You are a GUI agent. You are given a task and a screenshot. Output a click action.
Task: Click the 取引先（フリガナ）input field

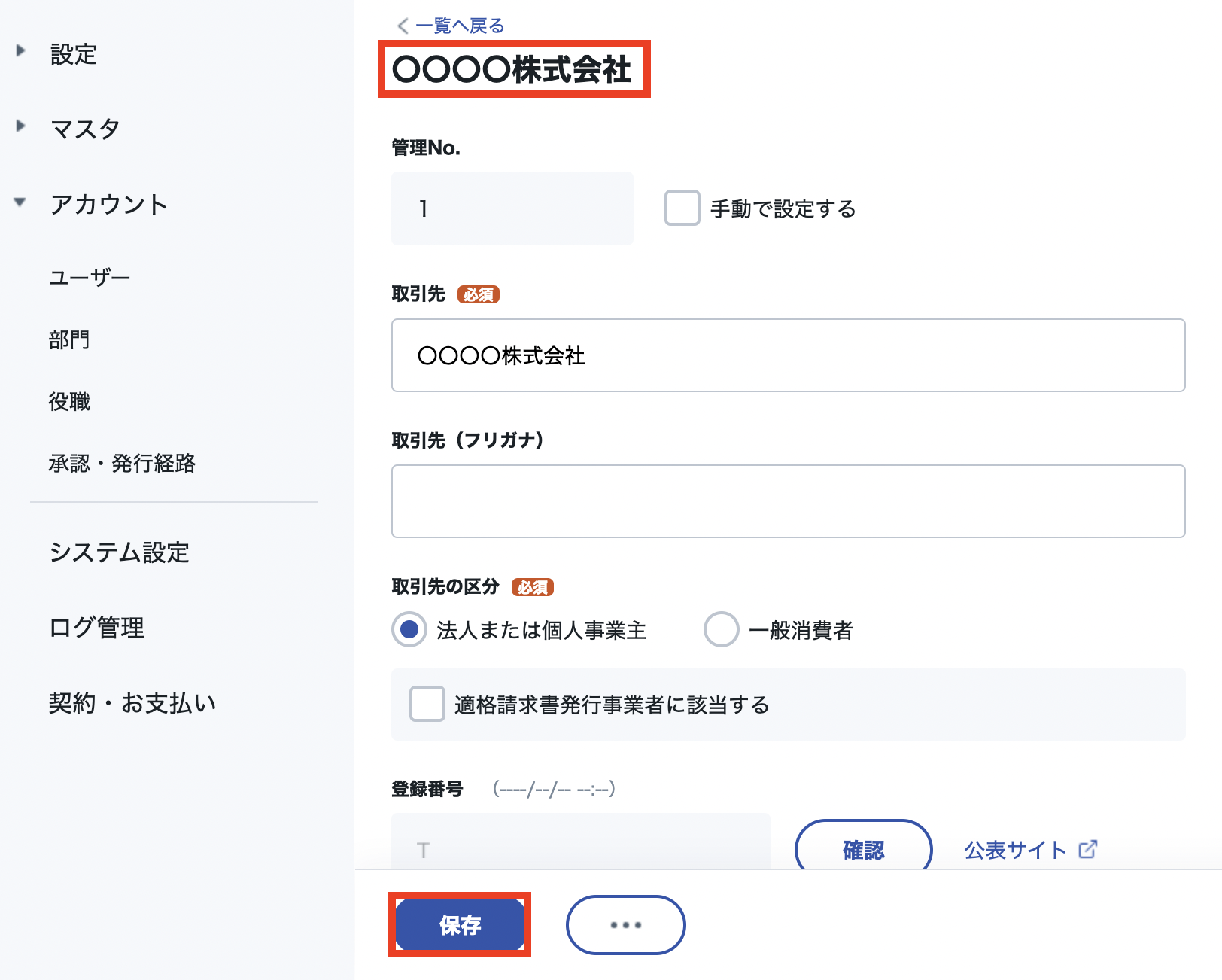coord(789,501)
